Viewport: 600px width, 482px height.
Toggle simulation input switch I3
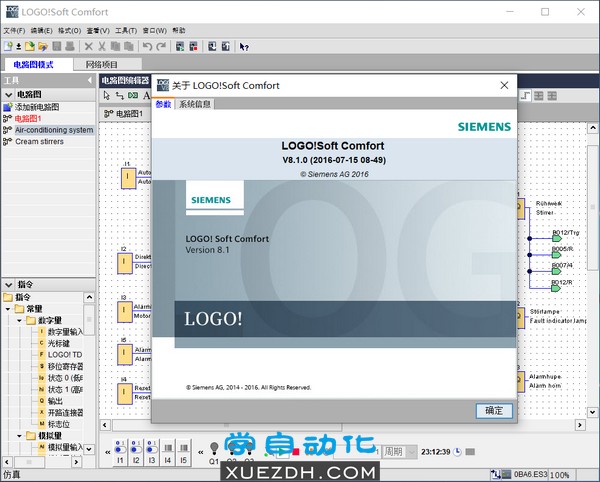152,452
